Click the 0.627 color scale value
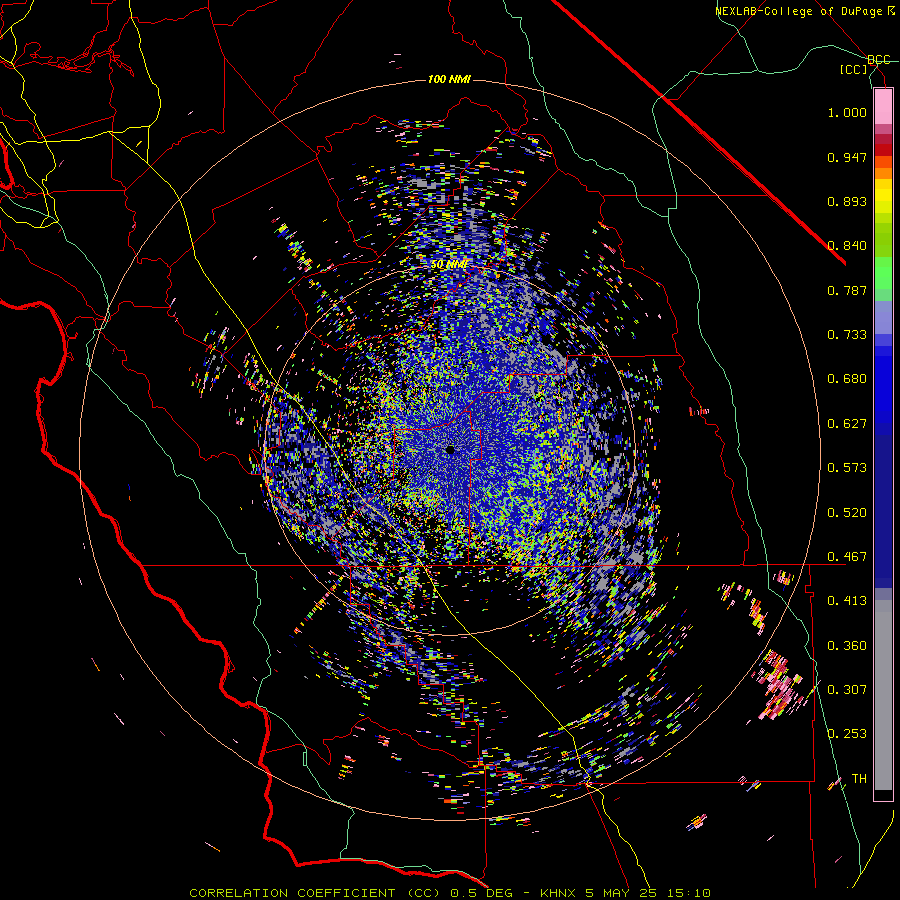This screenshot has height=900, width=900. tap(847, 424)
